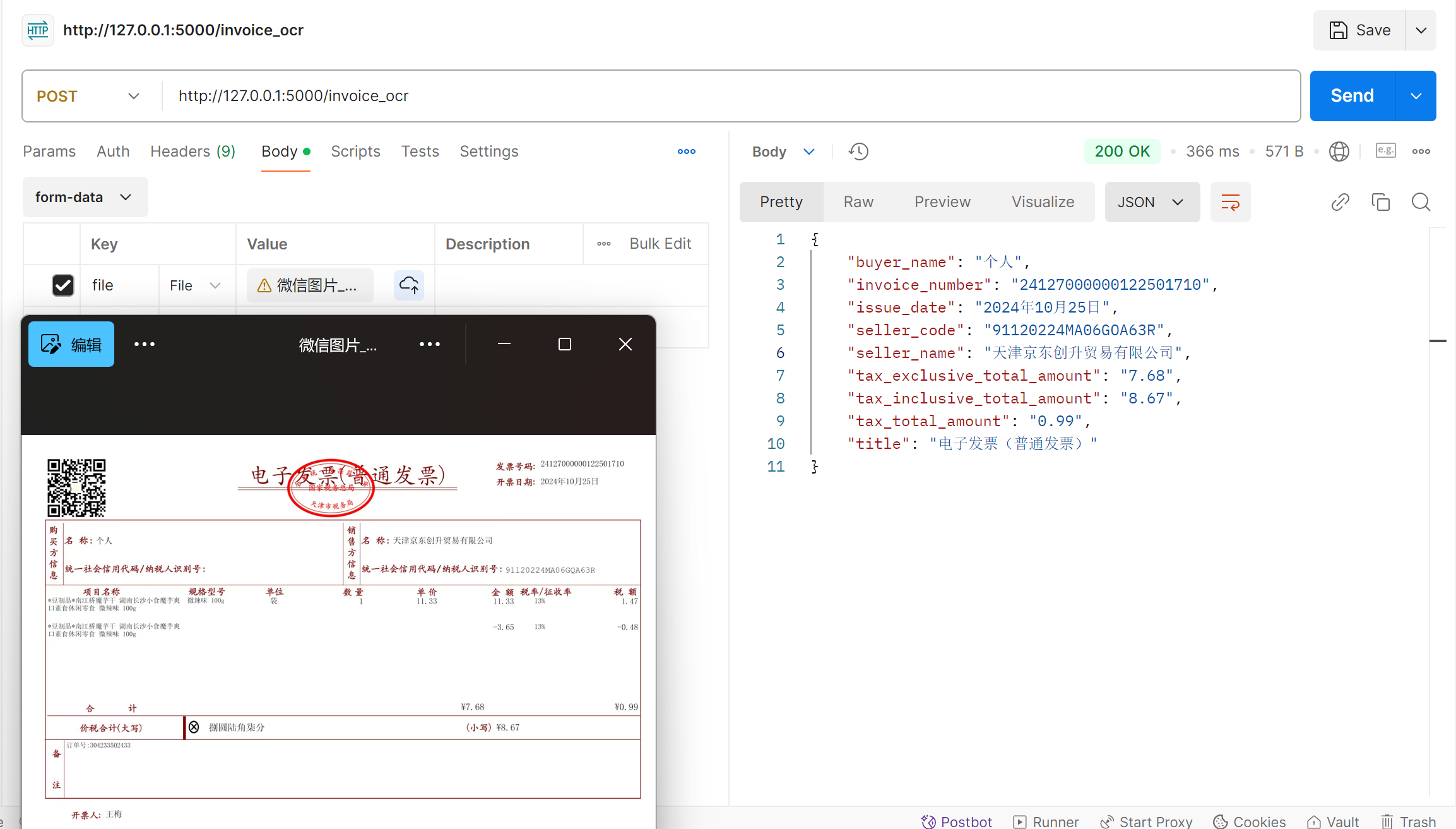Switch to the Params tab
The height and width of the screenshot is (829, 1456).
[x=49, y=152]
